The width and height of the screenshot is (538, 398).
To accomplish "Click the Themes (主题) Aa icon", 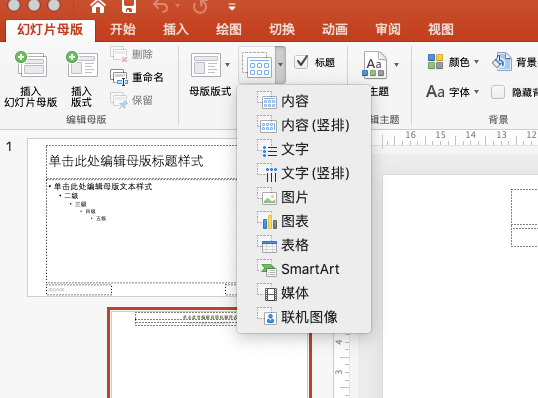I will (x=374, y=65).
